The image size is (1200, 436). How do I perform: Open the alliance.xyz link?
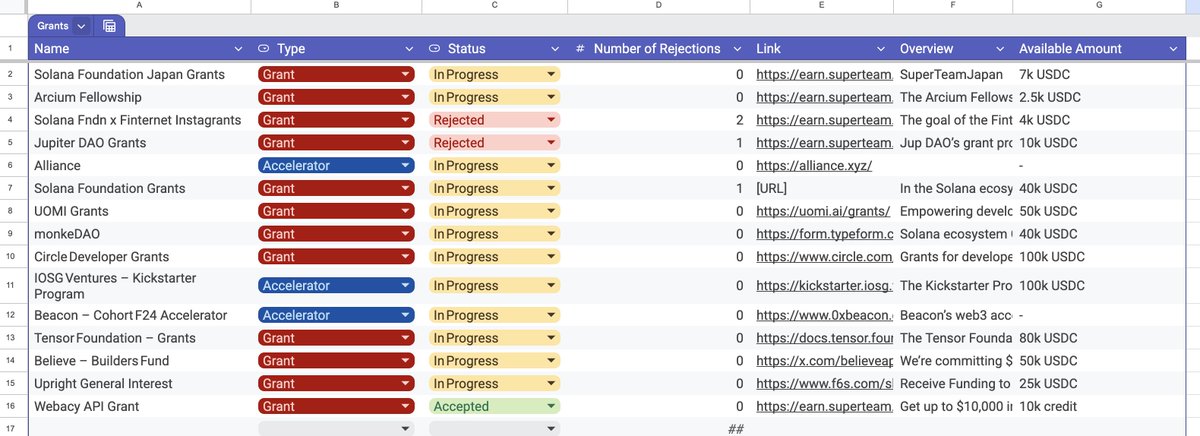coord(814,166)
